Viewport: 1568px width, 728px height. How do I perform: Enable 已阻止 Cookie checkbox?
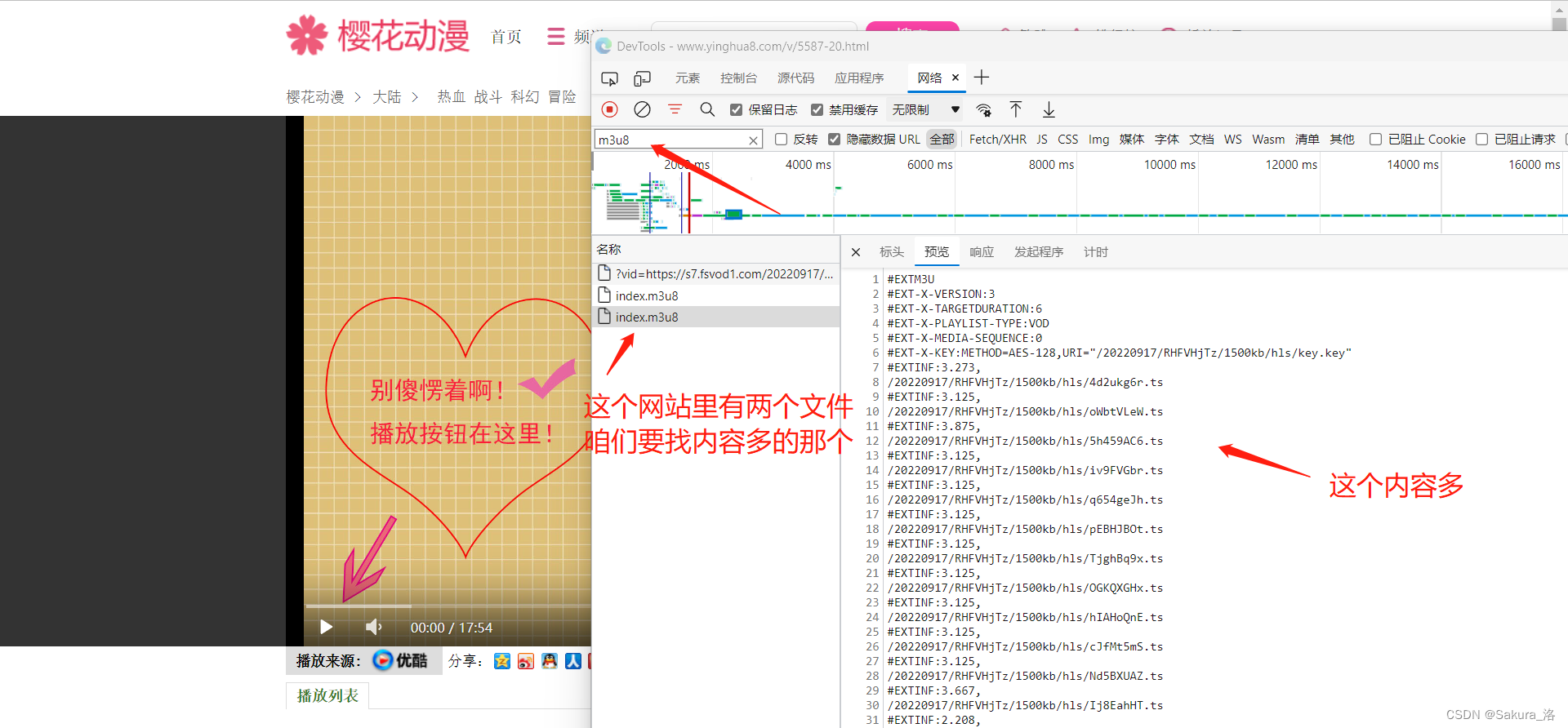[x=1375, y=140]
